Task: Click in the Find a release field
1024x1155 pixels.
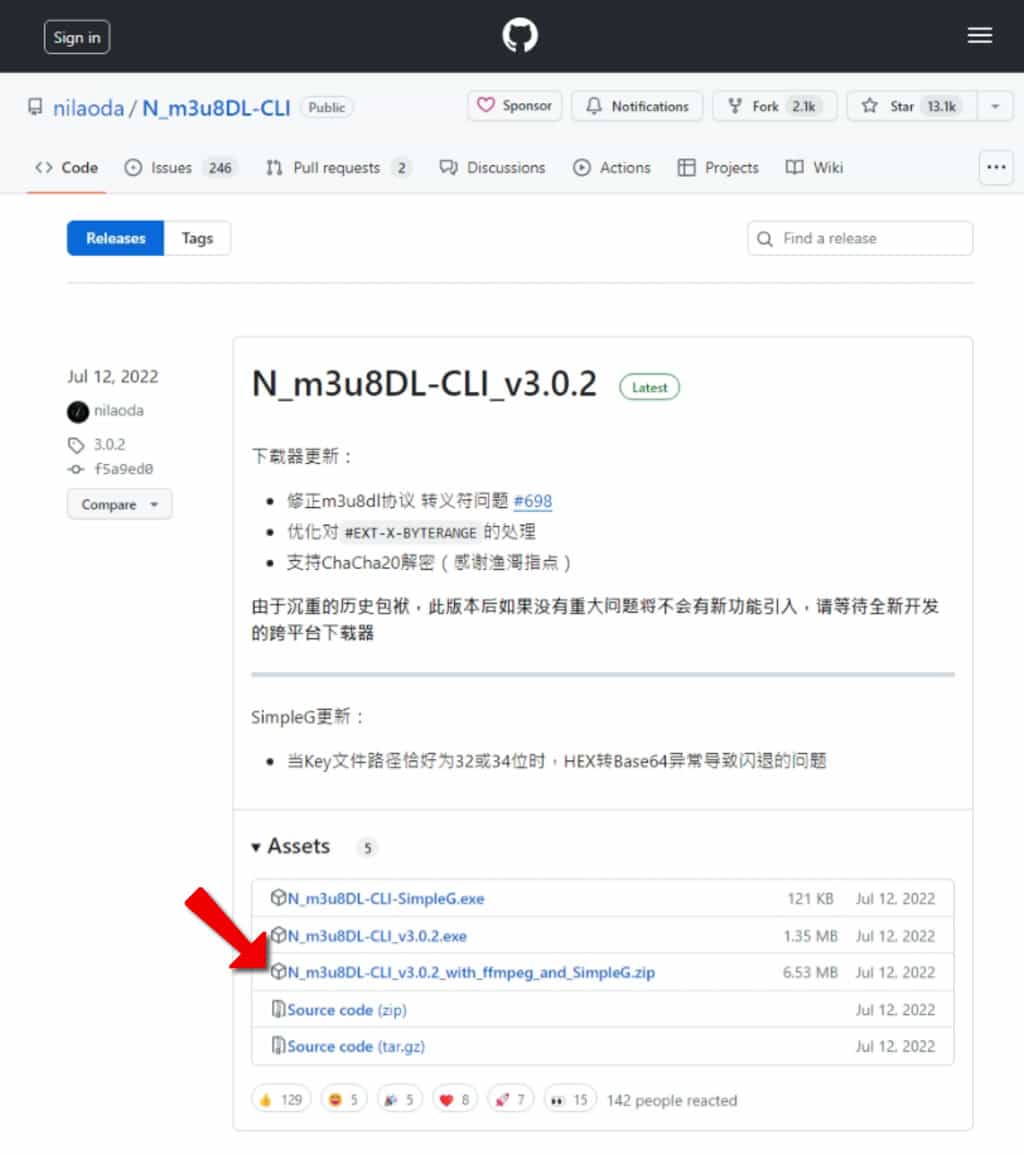Action: (860, 239)
